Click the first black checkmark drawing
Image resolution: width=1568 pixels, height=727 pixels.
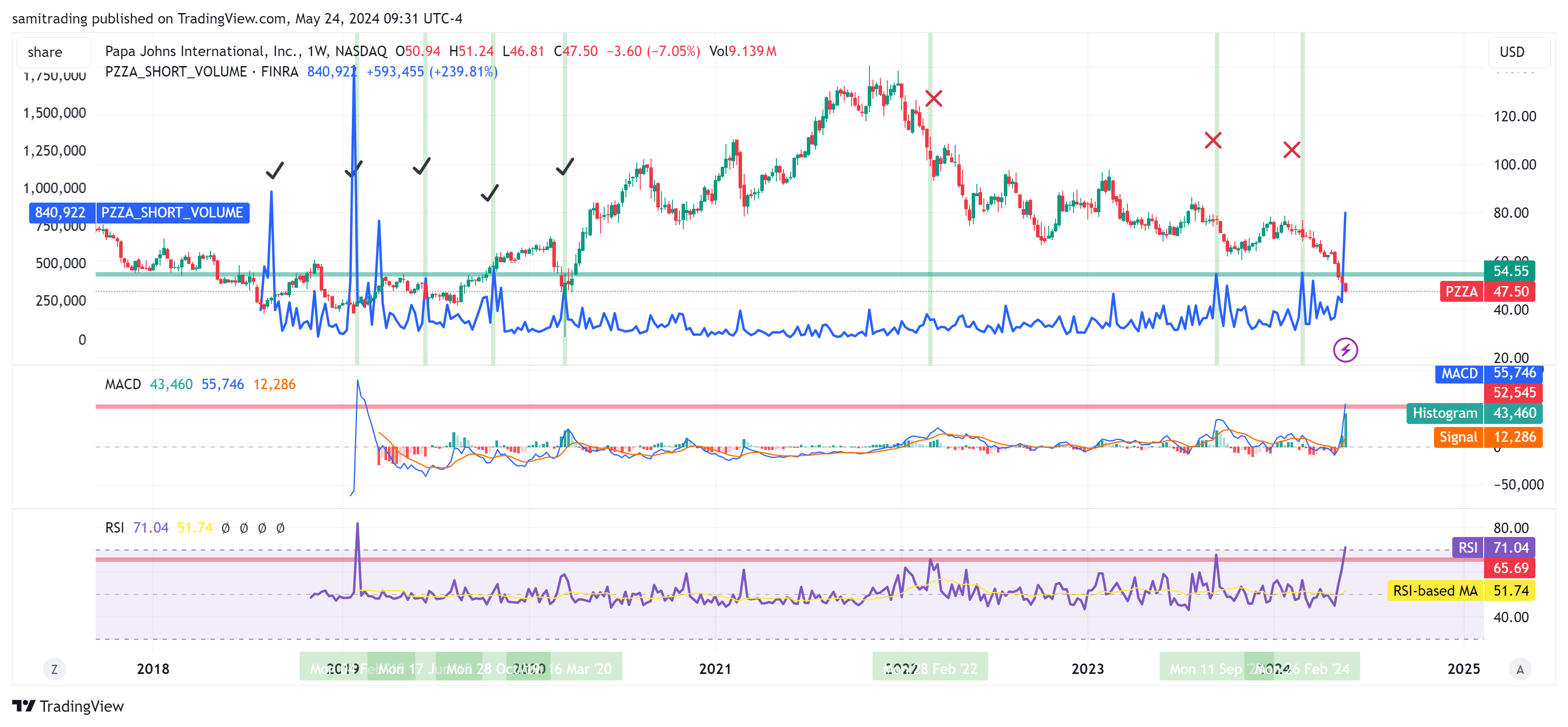click(275, 170)
